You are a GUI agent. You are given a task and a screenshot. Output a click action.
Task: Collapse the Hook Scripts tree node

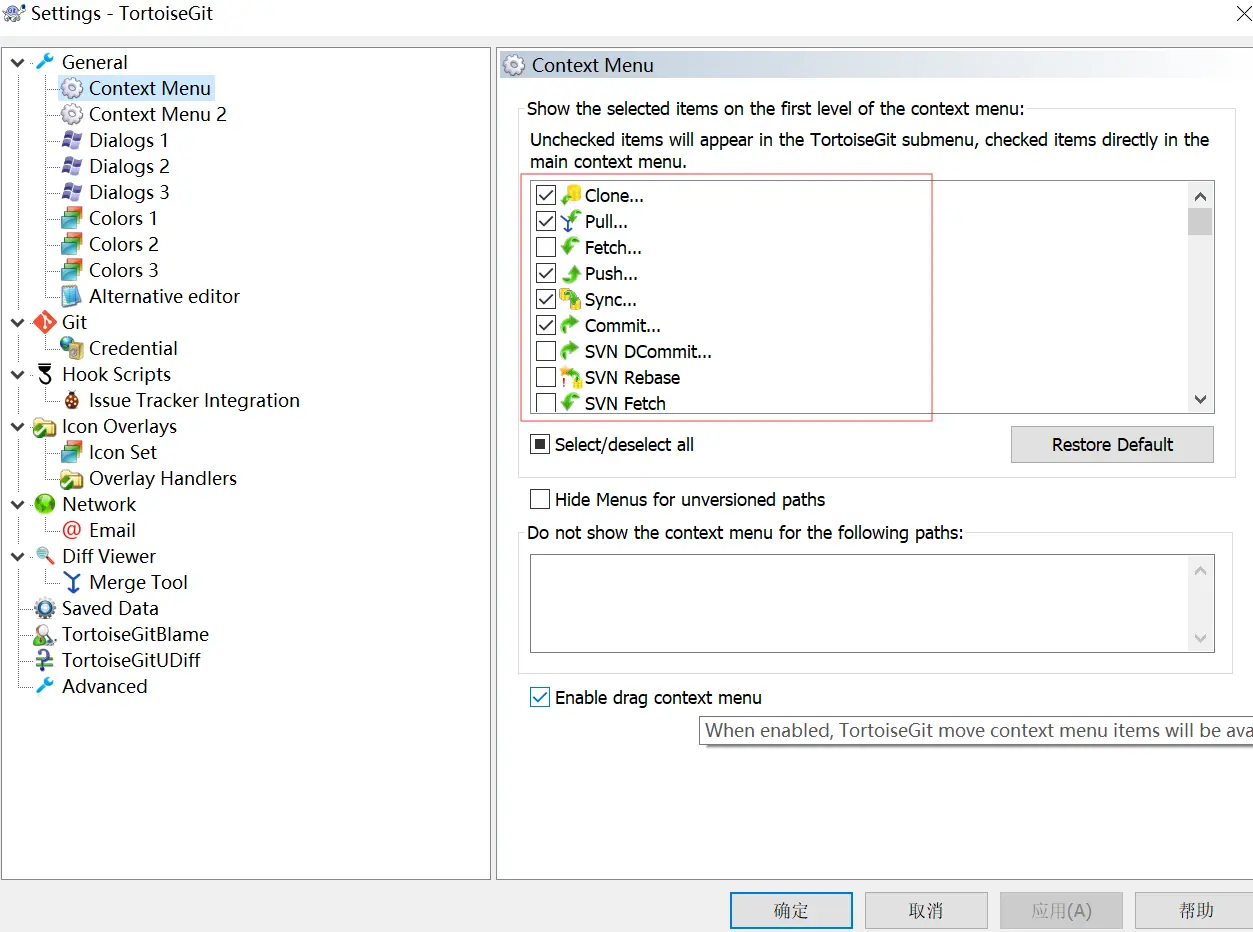tap(18, 374)
